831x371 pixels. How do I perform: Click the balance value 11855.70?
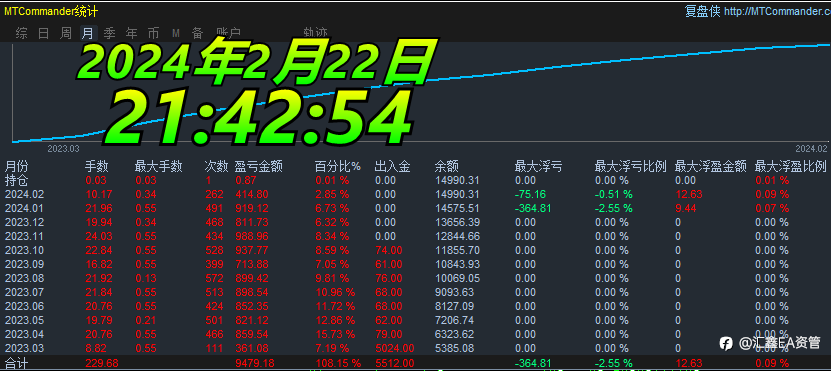457,250
